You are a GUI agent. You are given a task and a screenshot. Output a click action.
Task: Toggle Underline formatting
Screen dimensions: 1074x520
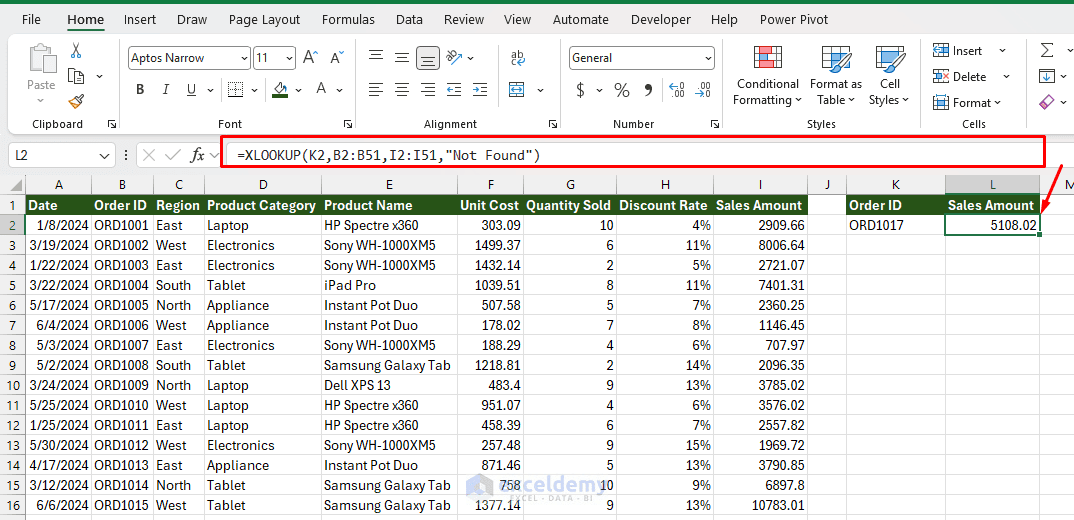coord(191,89)
